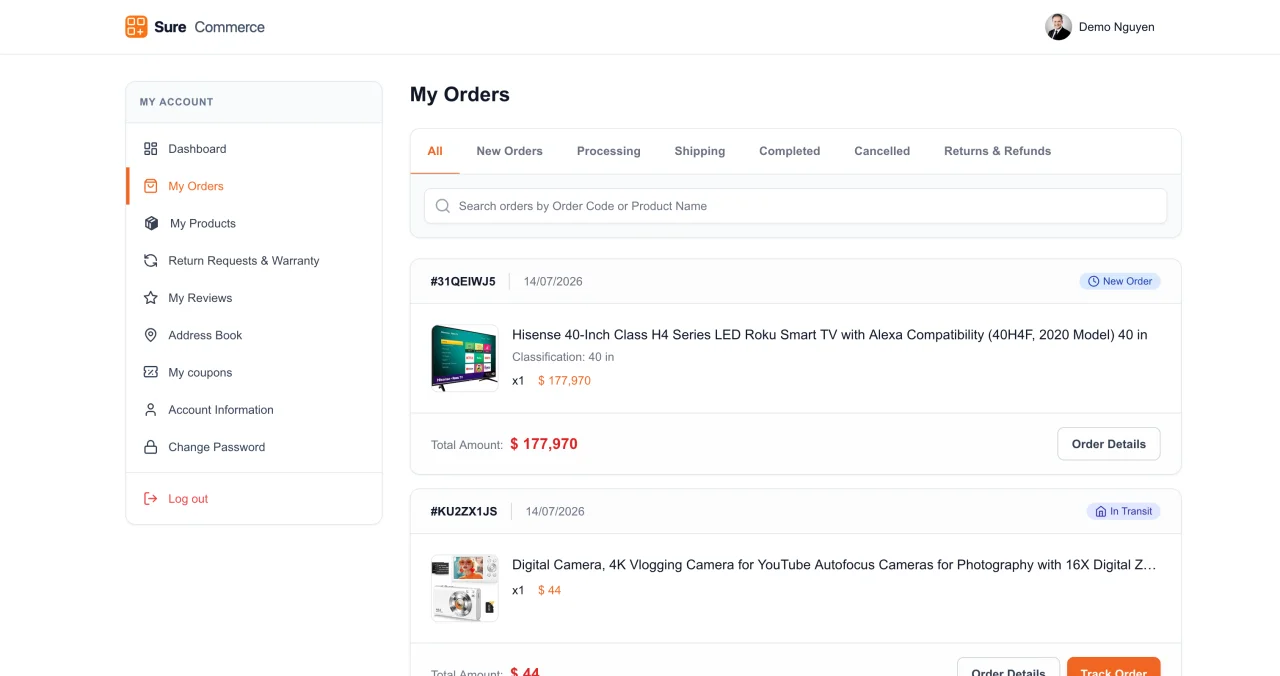Open My Reviews page
Screen dimensions: 1280x676
point(254,298)
